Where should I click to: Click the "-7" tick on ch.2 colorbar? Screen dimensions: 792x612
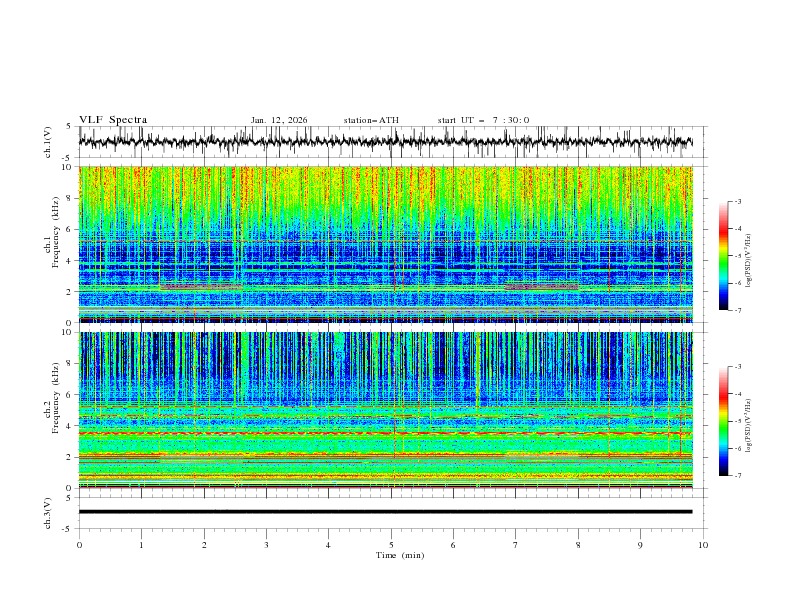pos(738,476)
